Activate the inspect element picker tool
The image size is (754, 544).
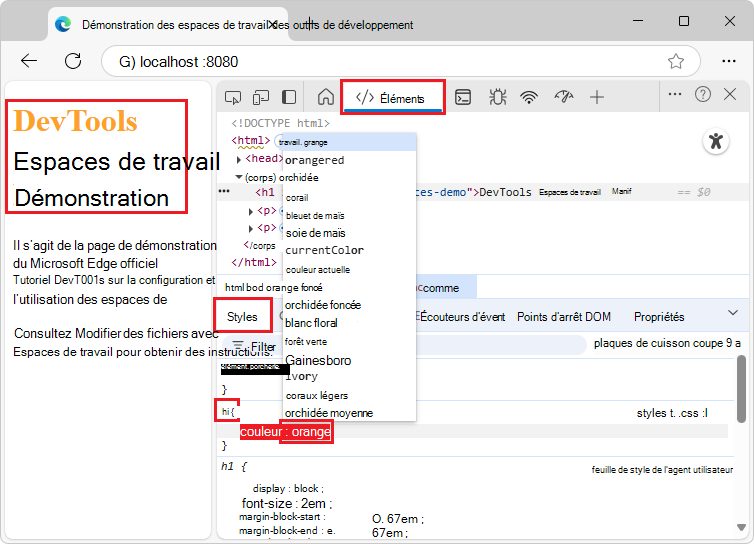click(x=233, y=97)
